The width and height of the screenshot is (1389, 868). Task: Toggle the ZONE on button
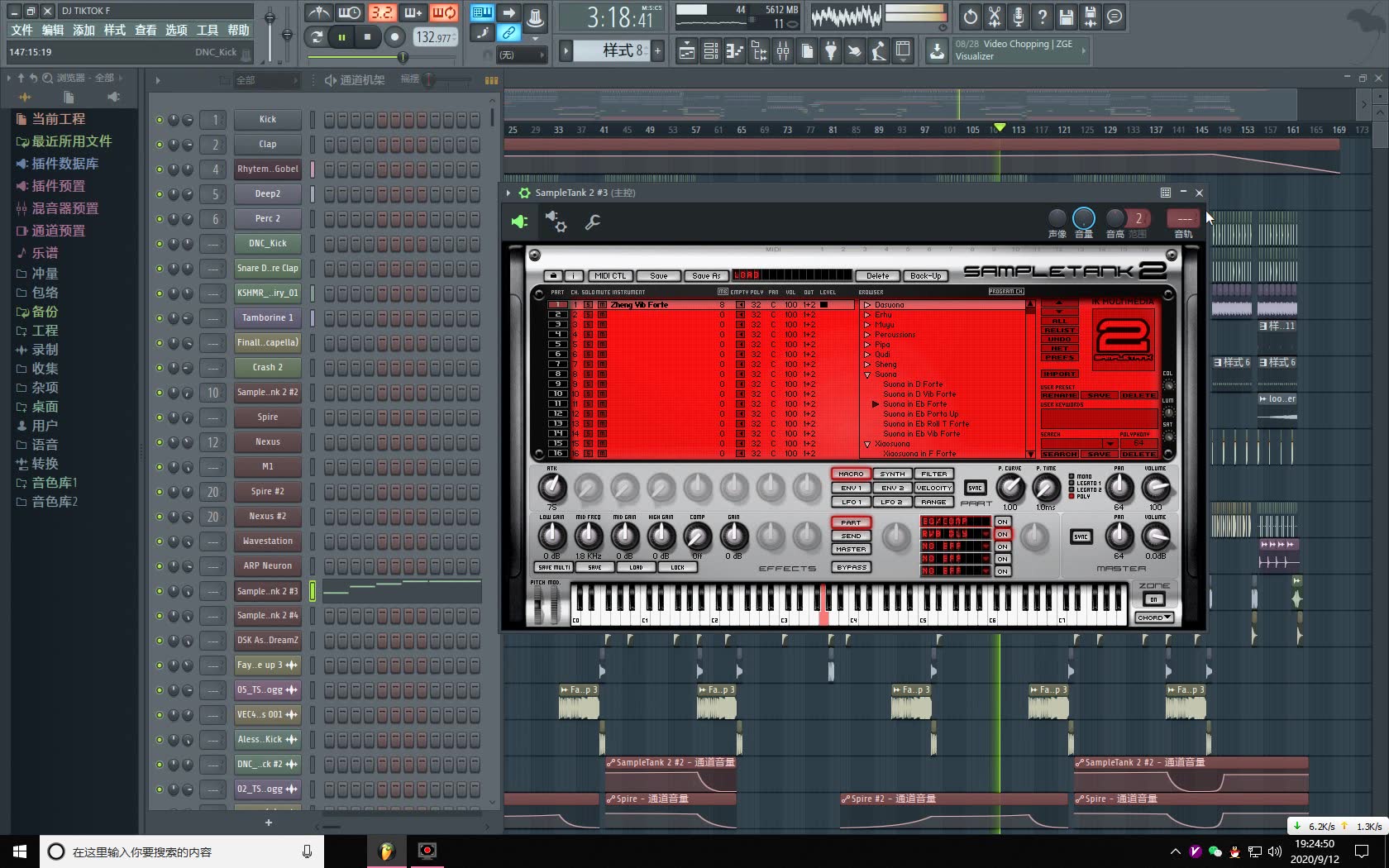tap(1153, 599)
